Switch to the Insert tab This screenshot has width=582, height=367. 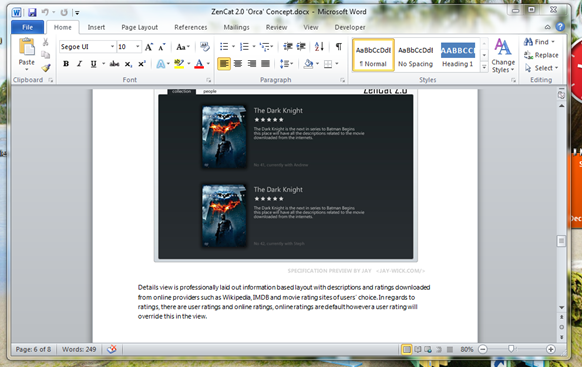click(96, 27)
